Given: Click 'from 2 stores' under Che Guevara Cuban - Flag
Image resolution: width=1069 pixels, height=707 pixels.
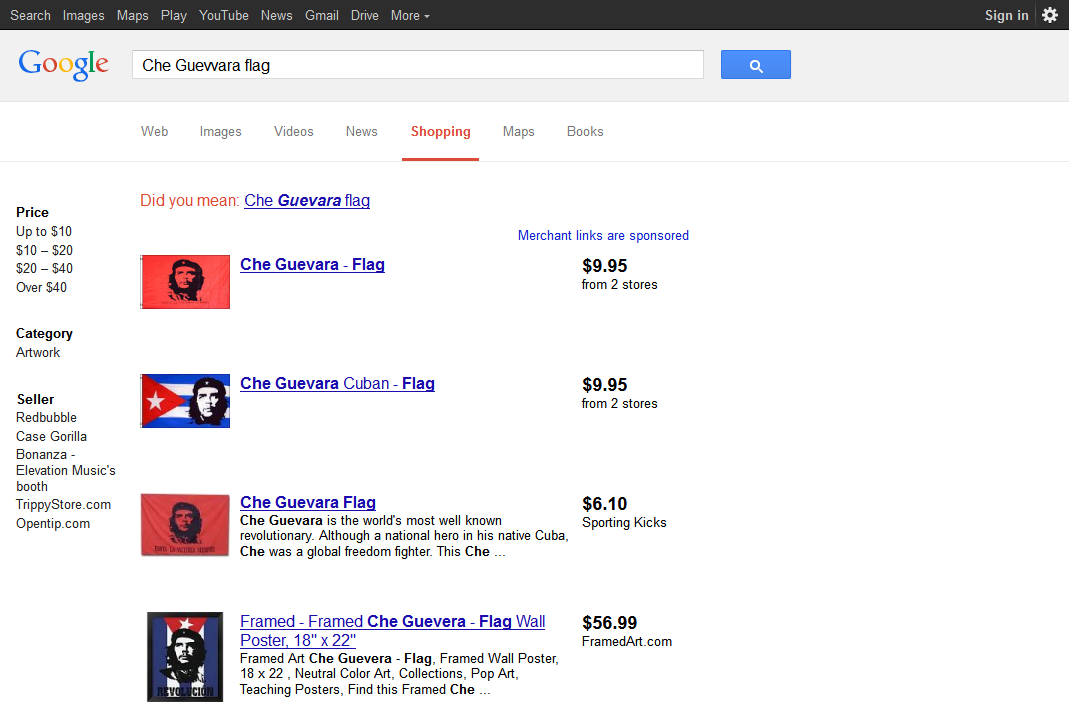Looking at the screenshot, I should [620, 404].
